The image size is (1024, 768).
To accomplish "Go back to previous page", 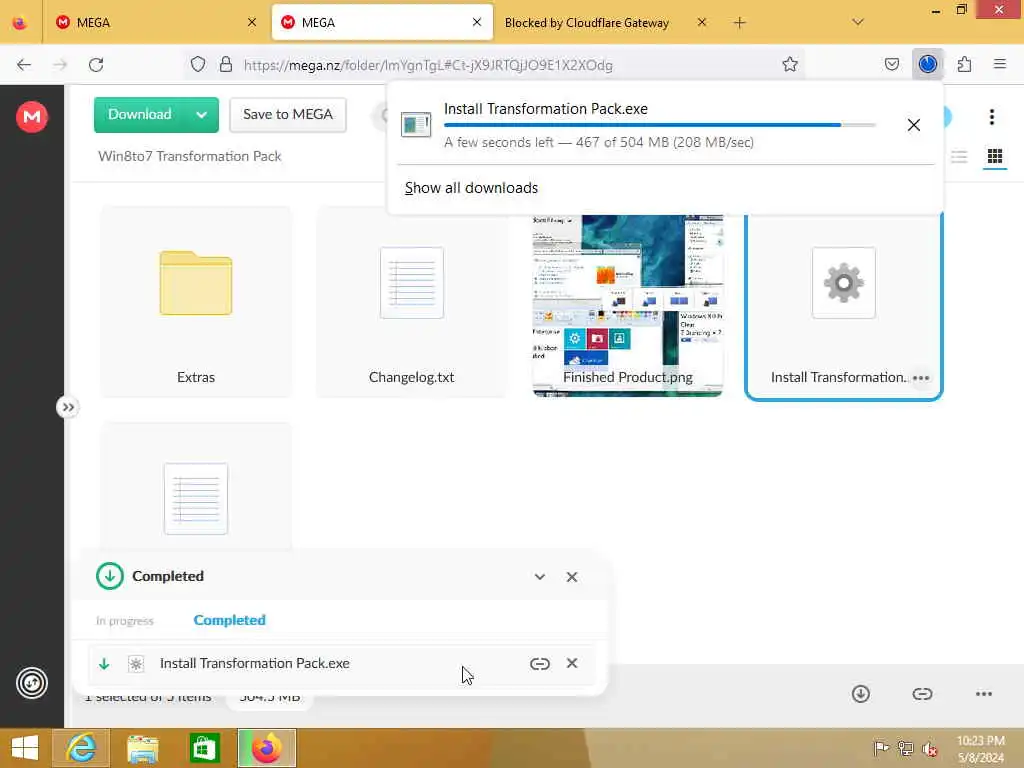I will tap(24, 65).
